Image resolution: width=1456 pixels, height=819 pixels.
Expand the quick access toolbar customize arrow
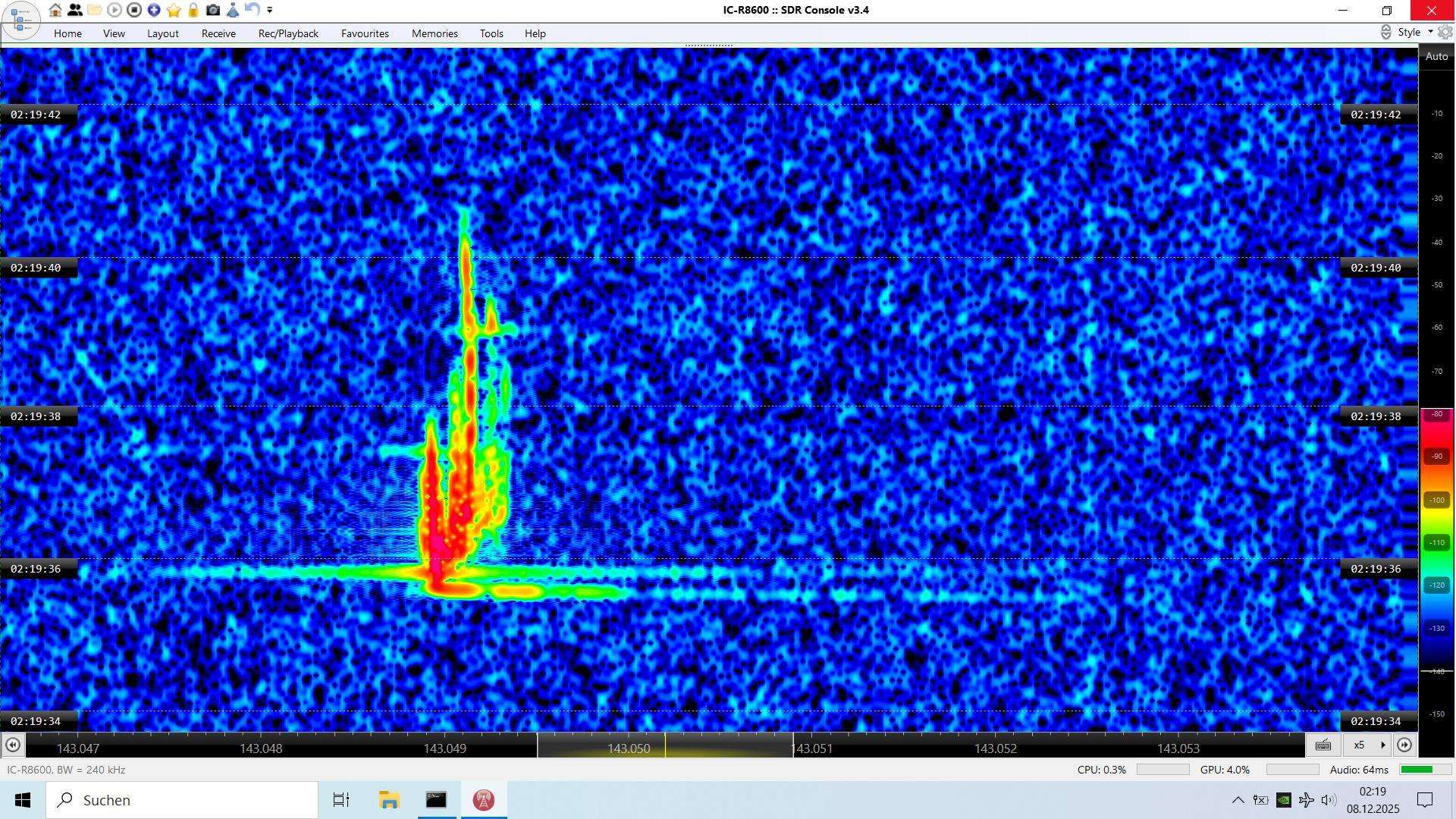pyautogui.click(x=270, y=10)
